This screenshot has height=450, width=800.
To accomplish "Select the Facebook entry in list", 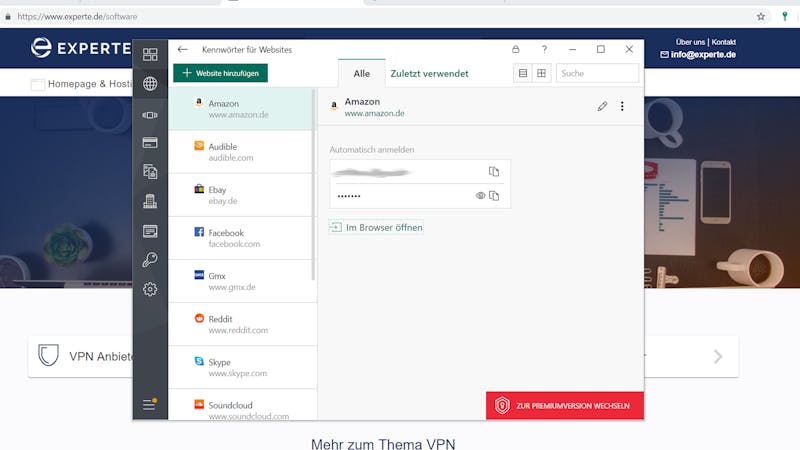I will coord(241,238).
